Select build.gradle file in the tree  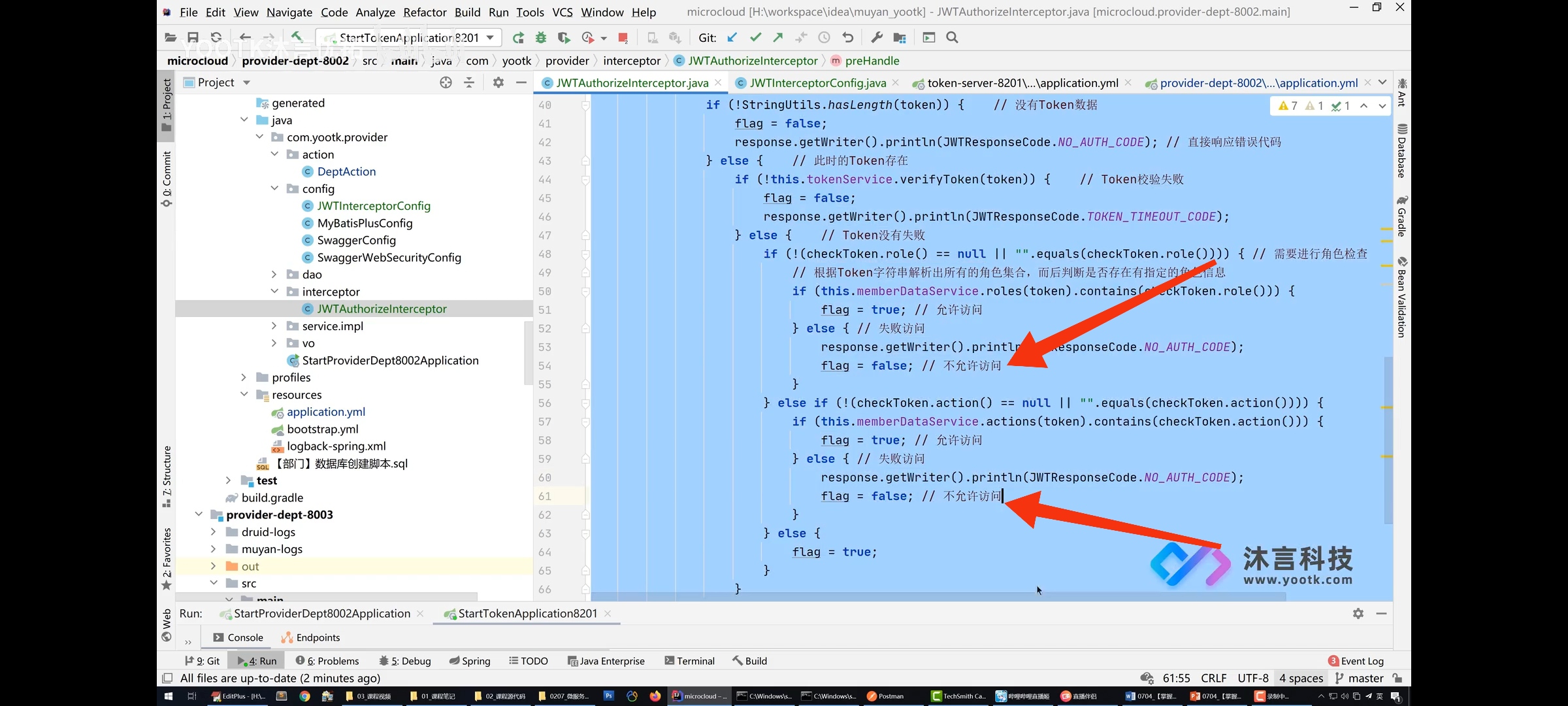tap(272, 497)
